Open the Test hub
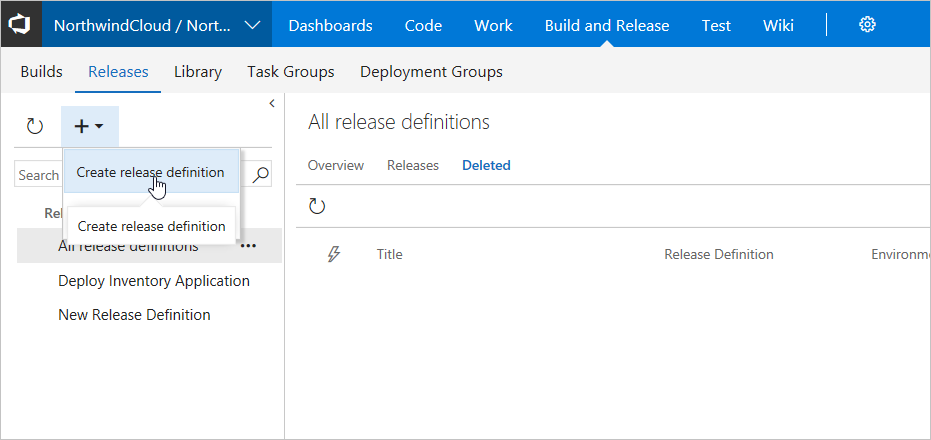931x440 pixels. click(x=716, y=26)
